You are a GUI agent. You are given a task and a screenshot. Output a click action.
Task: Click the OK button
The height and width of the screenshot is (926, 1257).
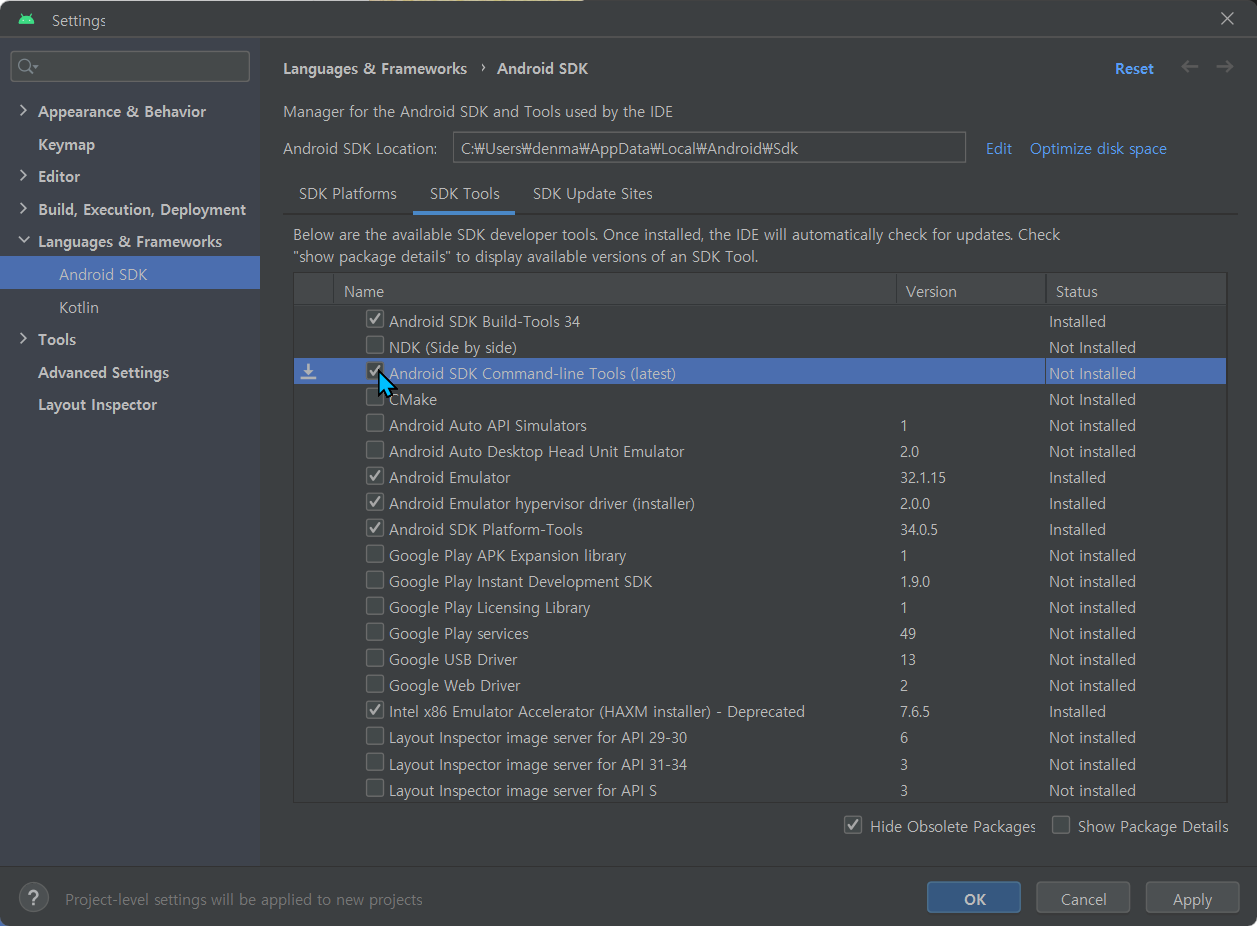pyautogui.click(x=974, y=898)
